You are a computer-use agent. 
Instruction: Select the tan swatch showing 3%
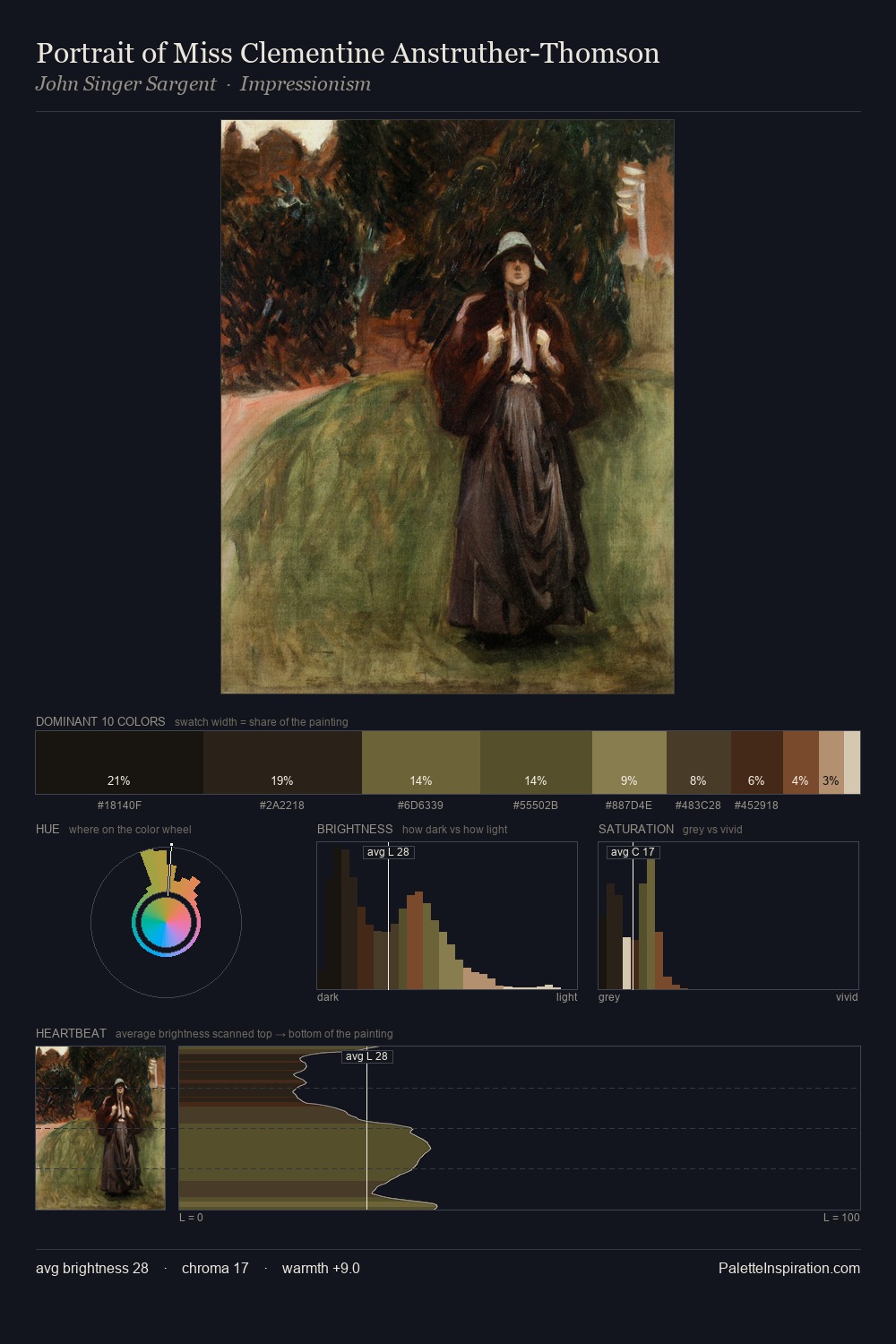point(831,762)
